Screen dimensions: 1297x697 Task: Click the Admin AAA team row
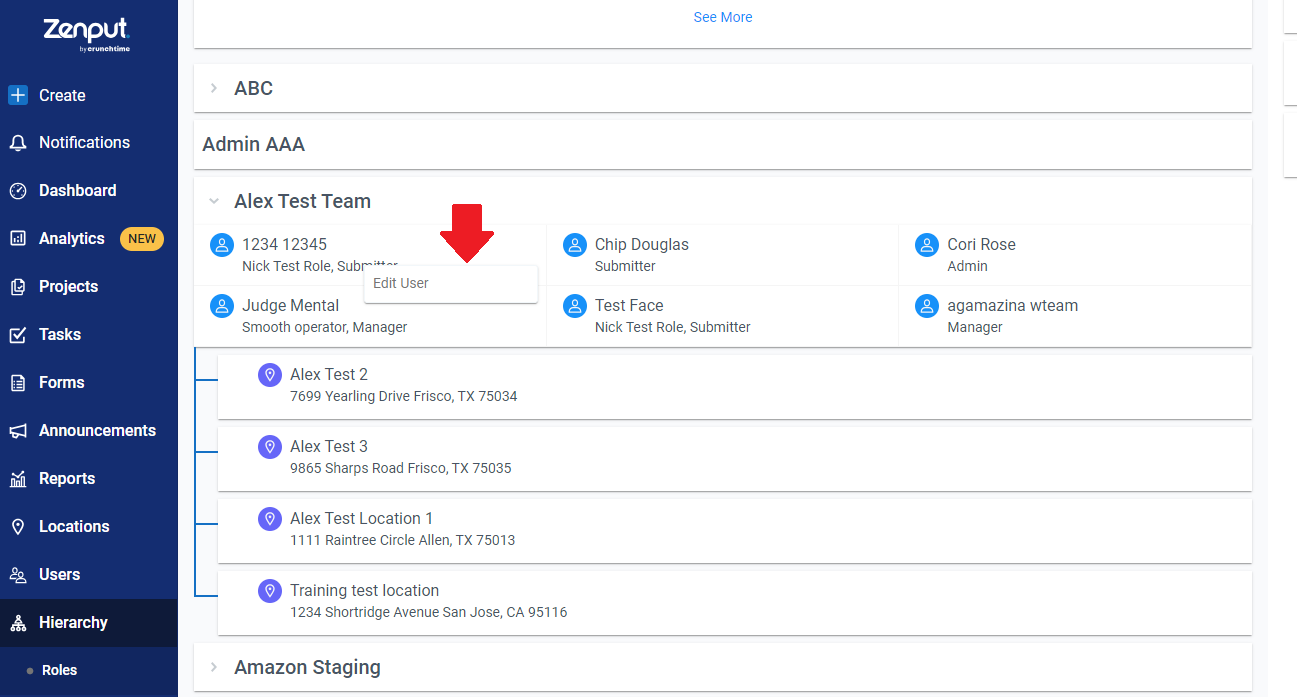pos(723,145)
